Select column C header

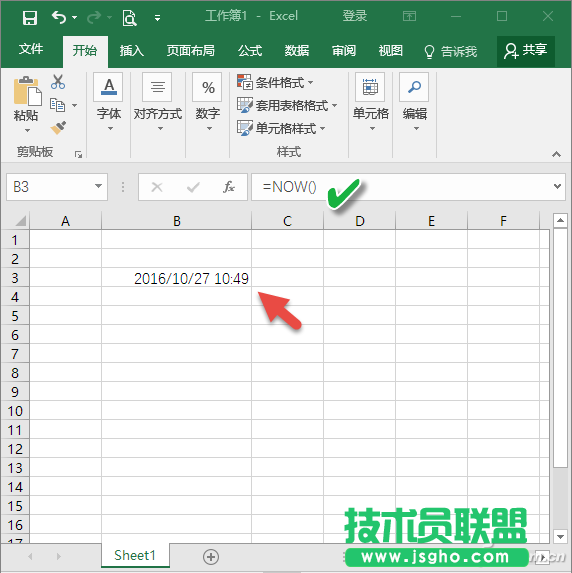(288, 221)
